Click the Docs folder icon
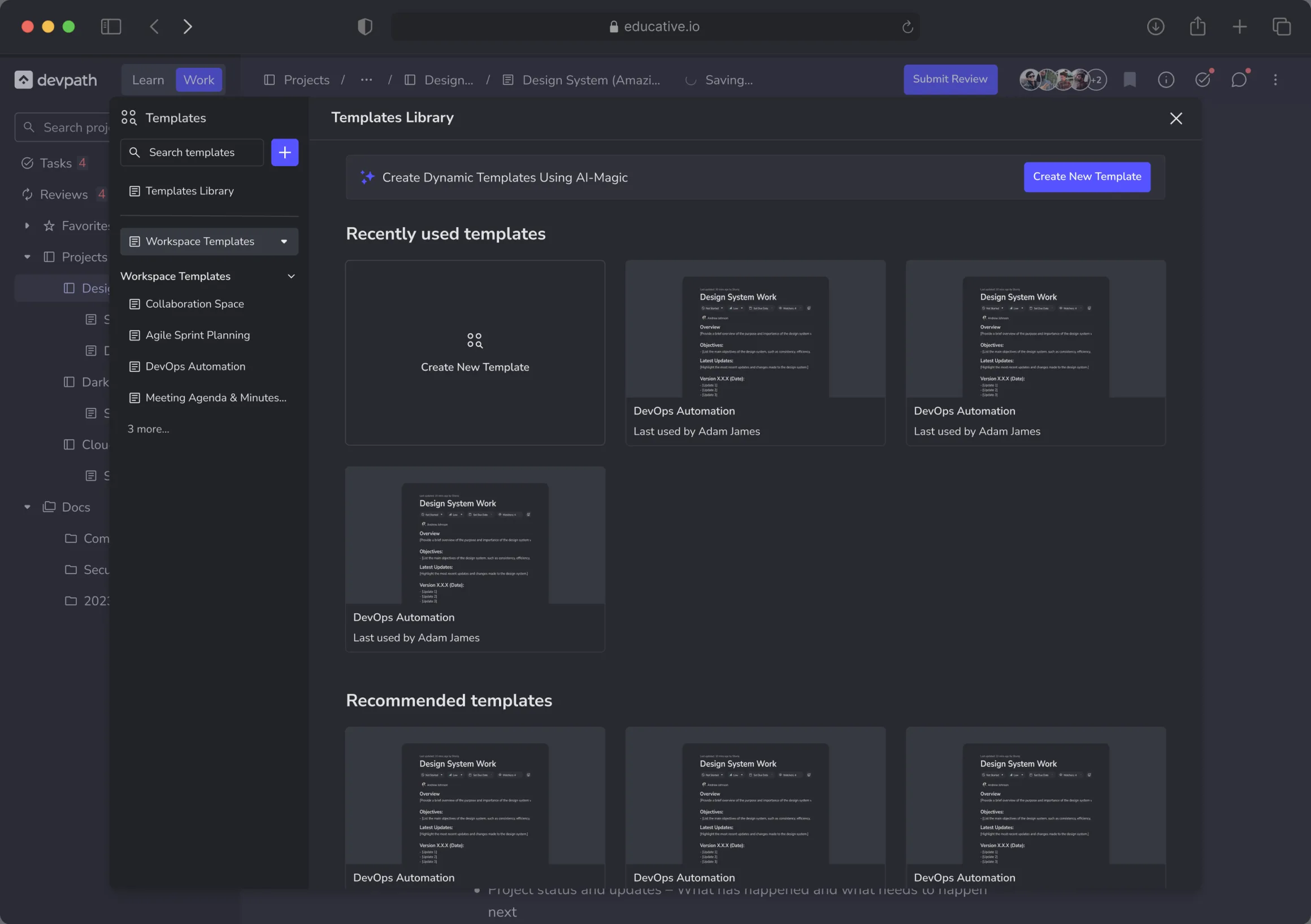 [49, 507]
